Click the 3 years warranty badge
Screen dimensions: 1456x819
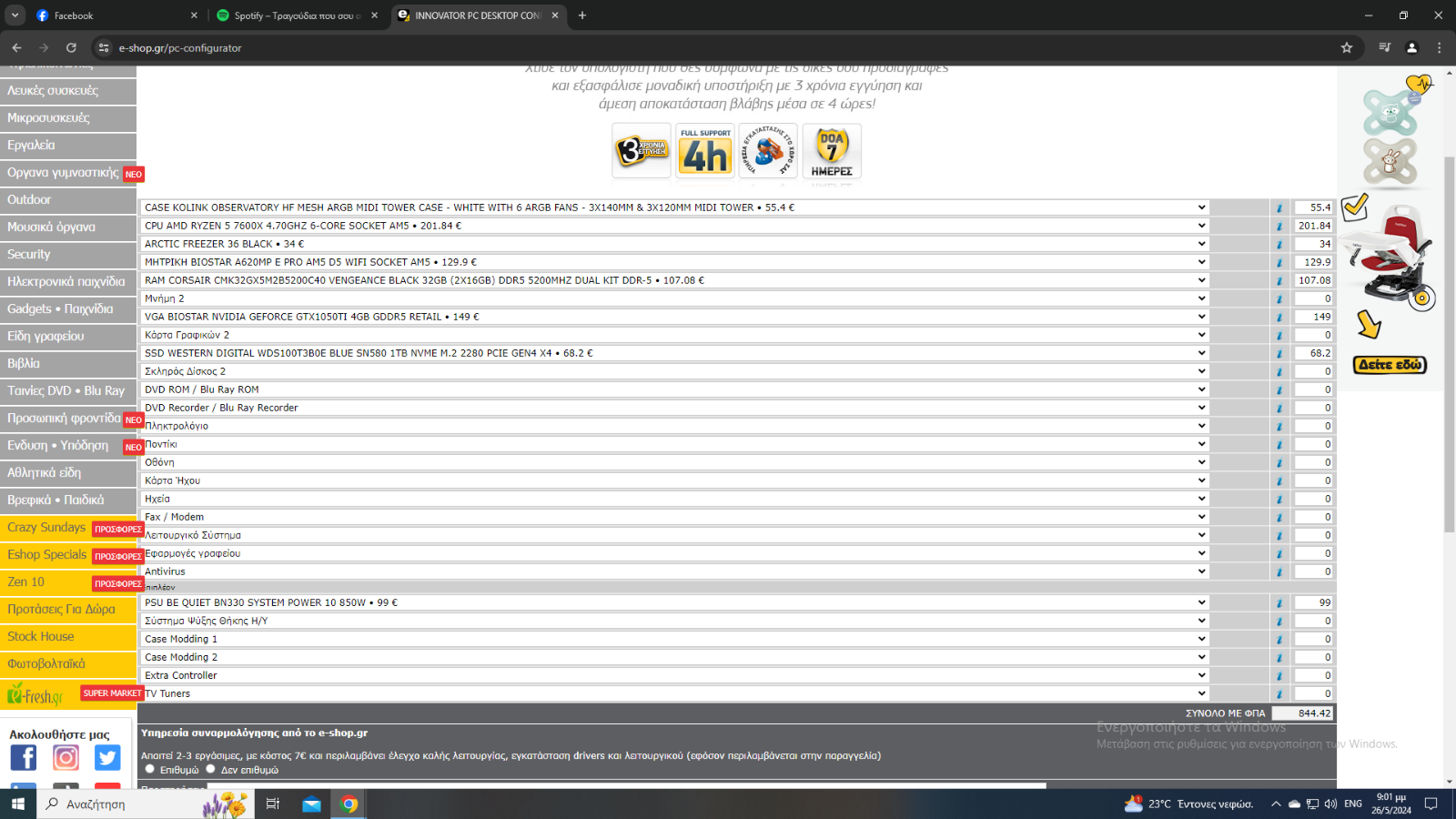pyautogui.click(x=642, y=151)
